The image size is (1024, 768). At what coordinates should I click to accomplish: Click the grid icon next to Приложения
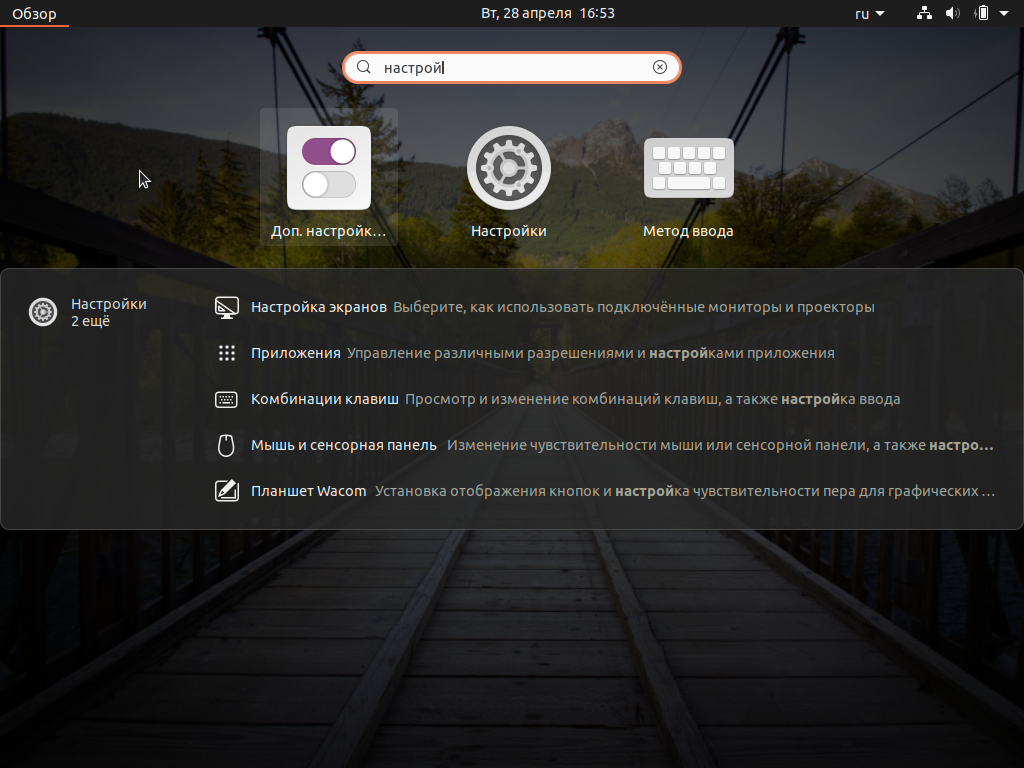coord(227,353)
